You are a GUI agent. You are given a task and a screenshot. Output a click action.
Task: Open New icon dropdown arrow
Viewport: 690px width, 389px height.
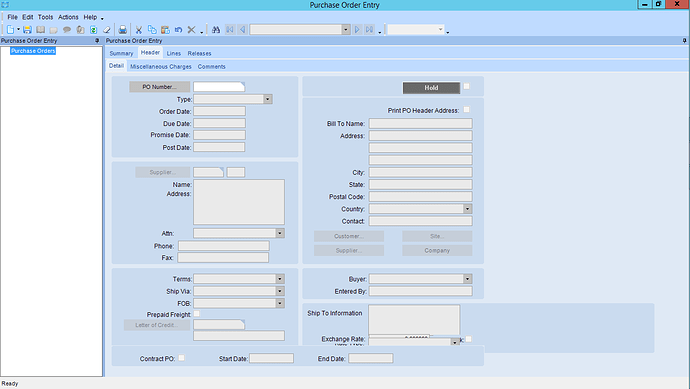click(18, 29)
